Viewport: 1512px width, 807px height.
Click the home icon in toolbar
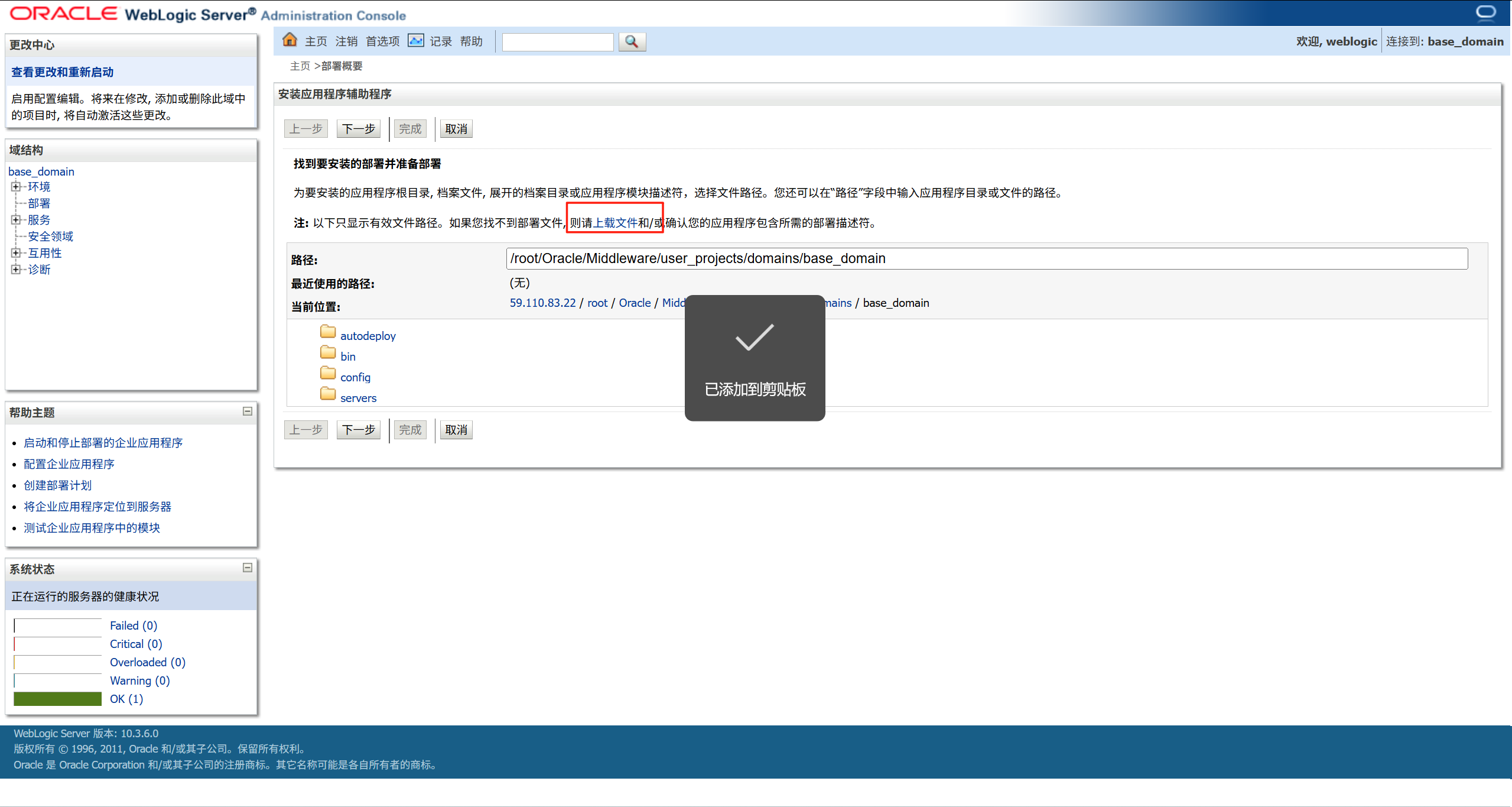click(290, 40)
